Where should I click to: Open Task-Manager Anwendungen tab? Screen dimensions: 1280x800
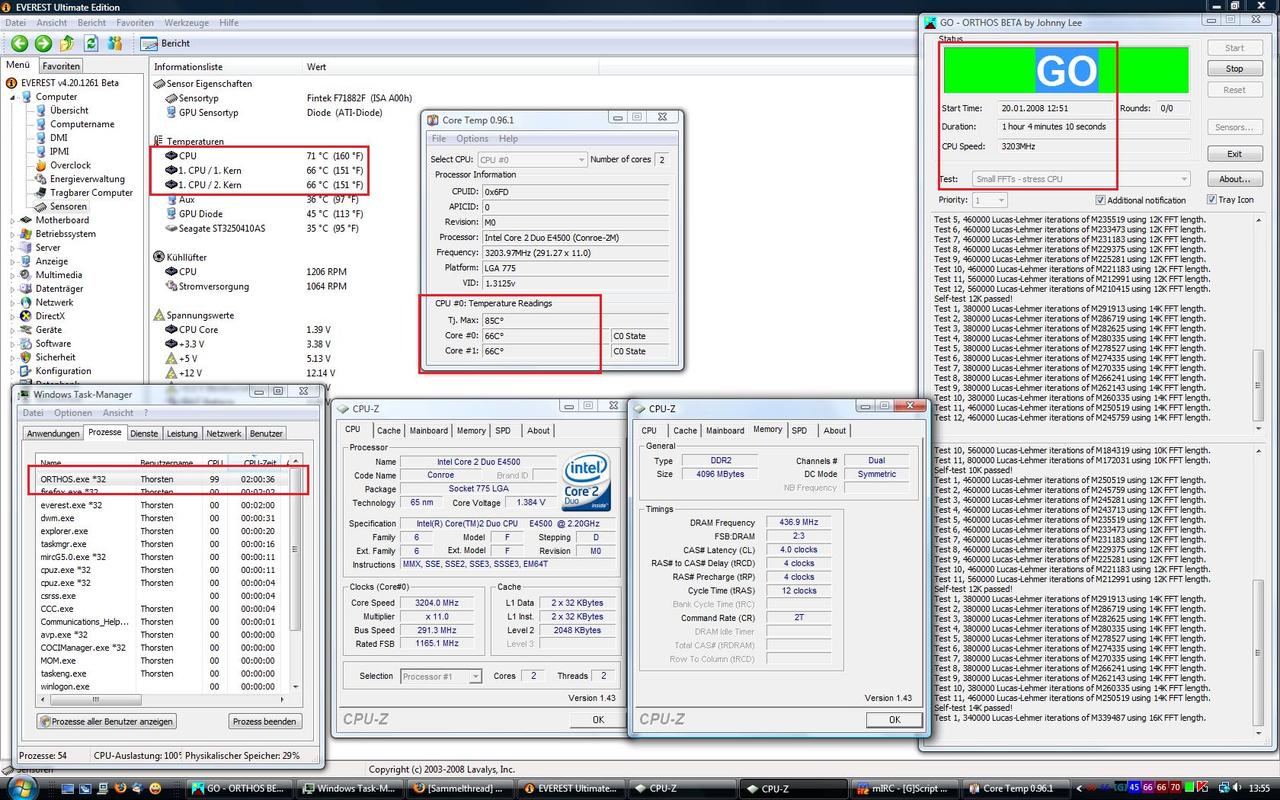(x=53, y=433)
